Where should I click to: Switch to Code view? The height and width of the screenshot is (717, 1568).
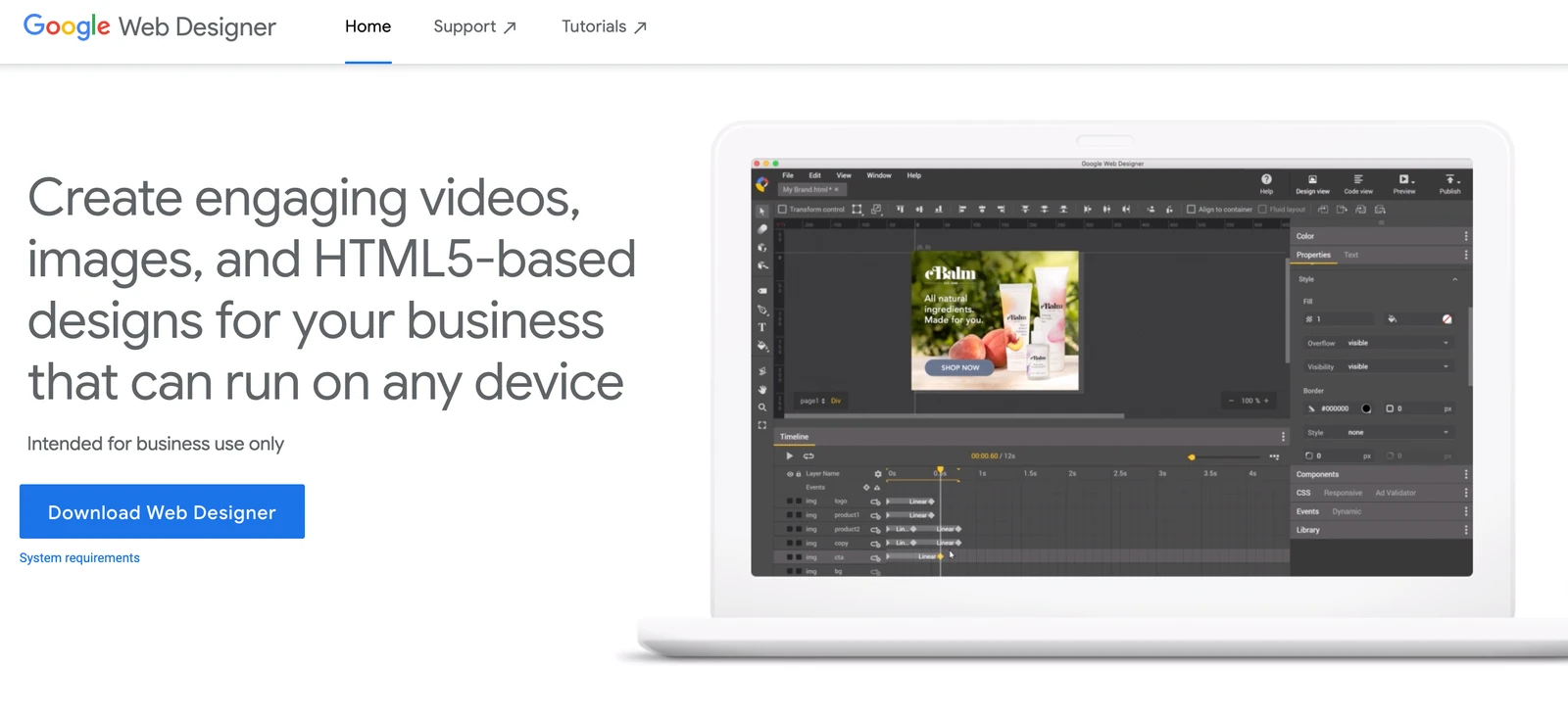coord(1358,184)
